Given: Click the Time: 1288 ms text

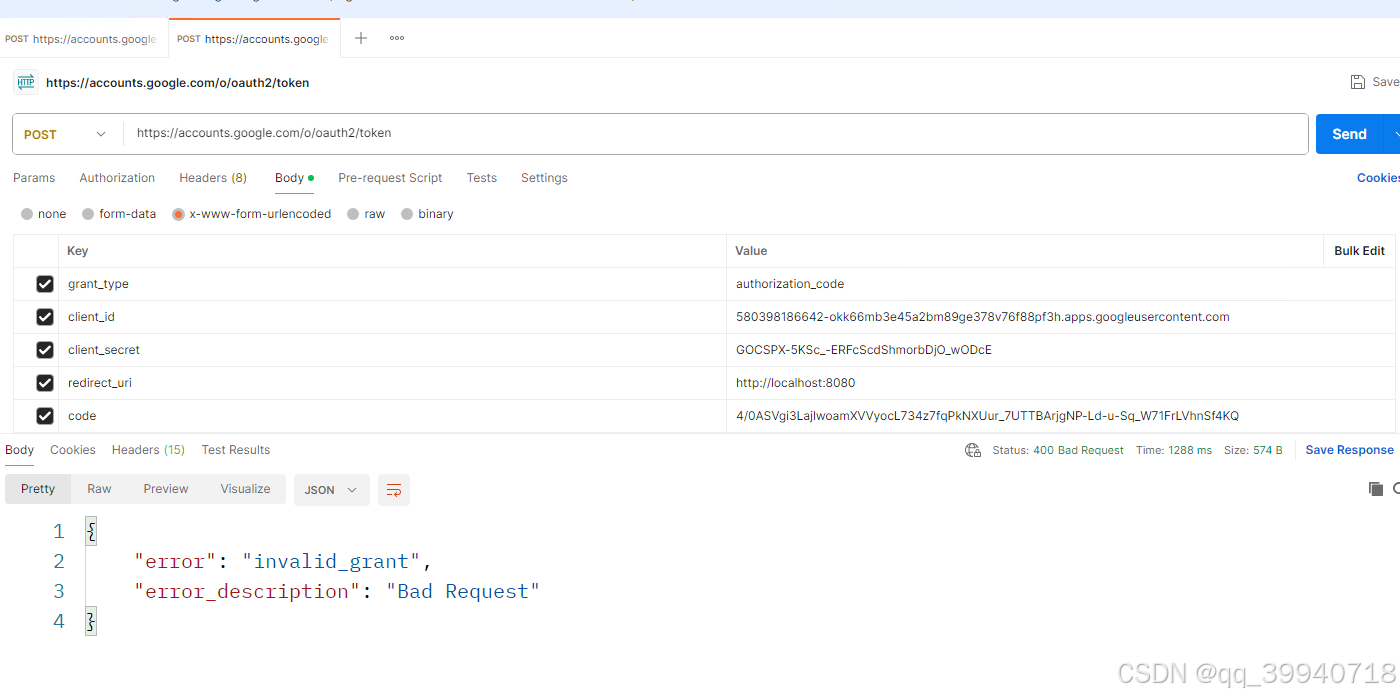Looking at the screenshot, I should 1174,450.
